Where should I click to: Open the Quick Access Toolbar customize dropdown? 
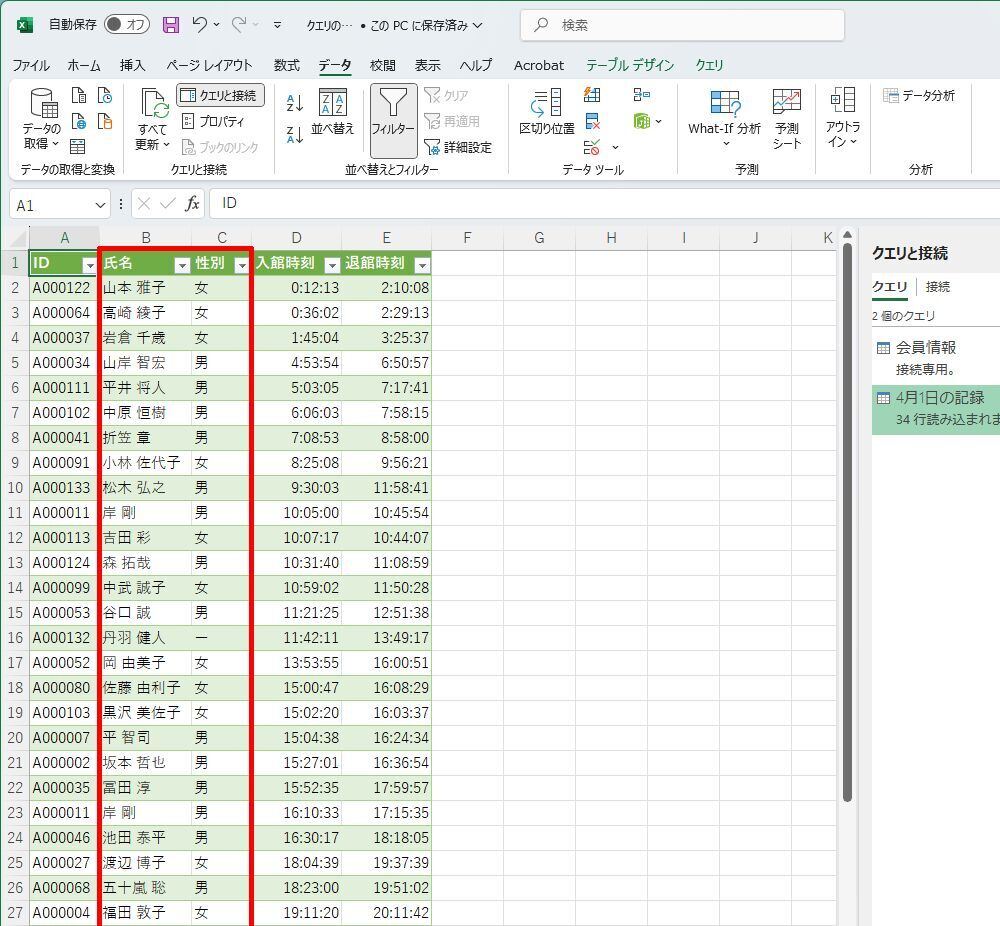pyautogui.click(x=277, y=26)
